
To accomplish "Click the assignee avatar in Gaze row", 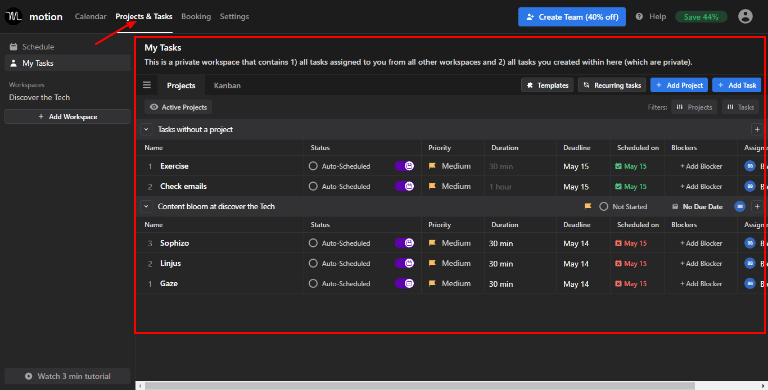I will pos(749,283).
